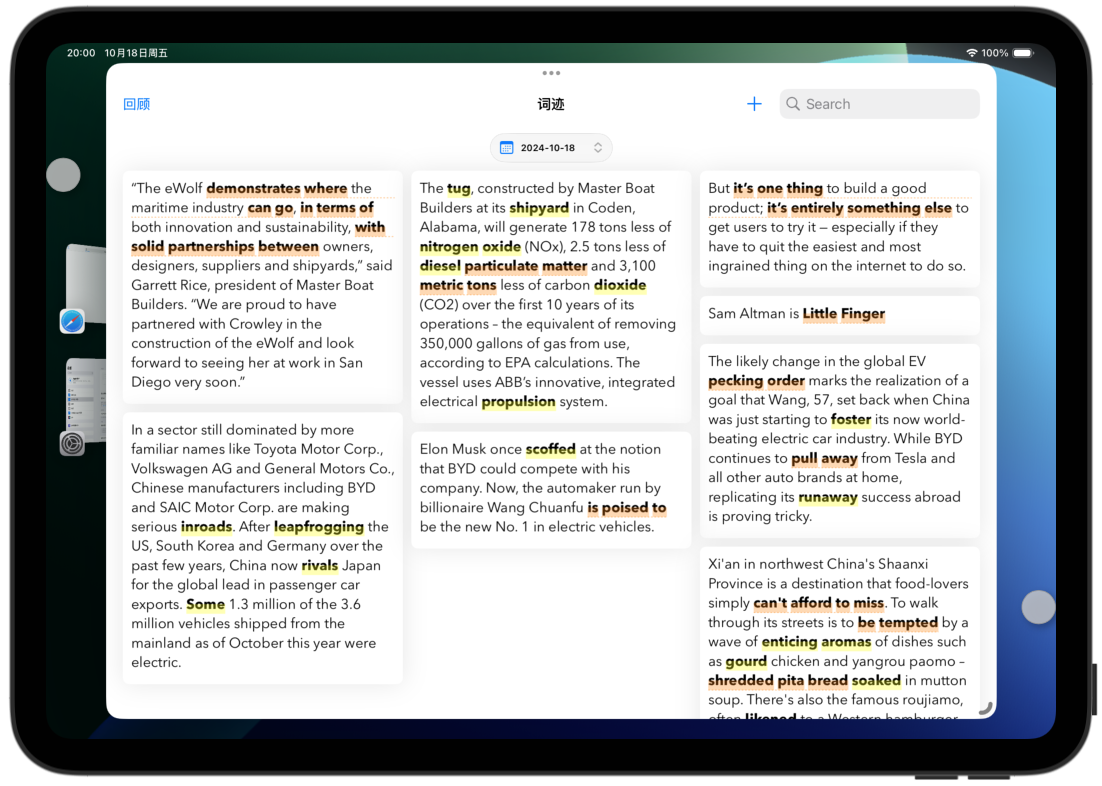Click the search magnifier icon
Image resolution: width=1102 pixels, height=786 pixels.
coord(793,104)
